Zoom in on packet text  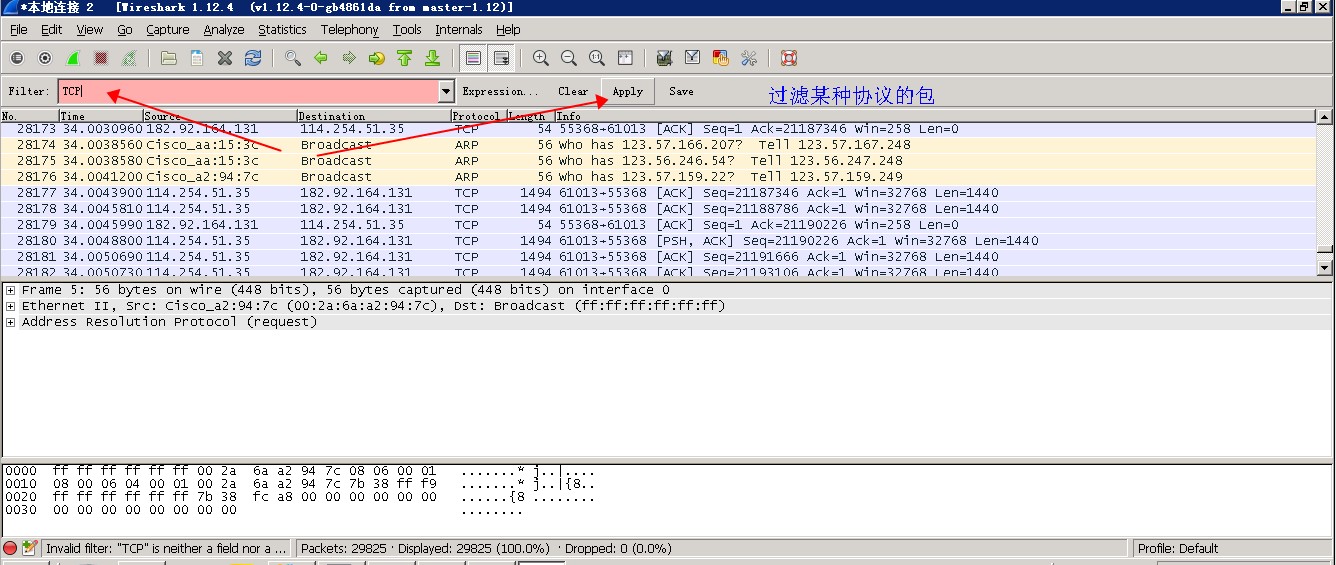[x=541, y=58]
